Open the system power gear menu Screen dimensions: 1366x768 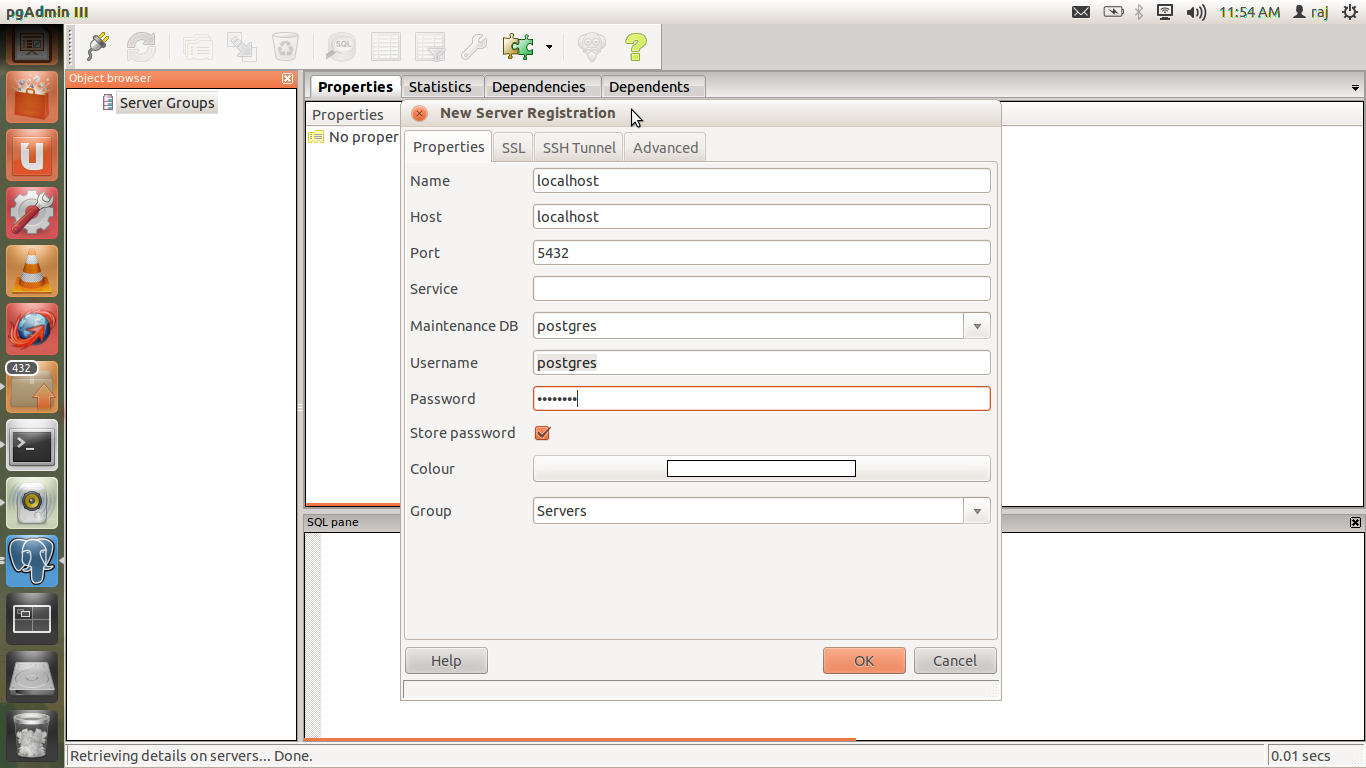click(1351, 12)
